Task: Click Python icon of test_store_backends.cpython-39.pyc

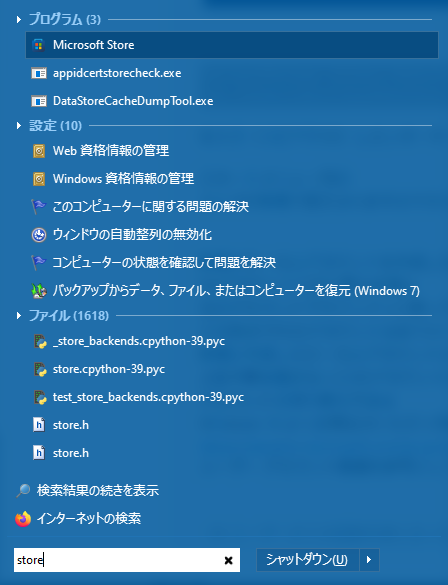Action: click(40, 397)
